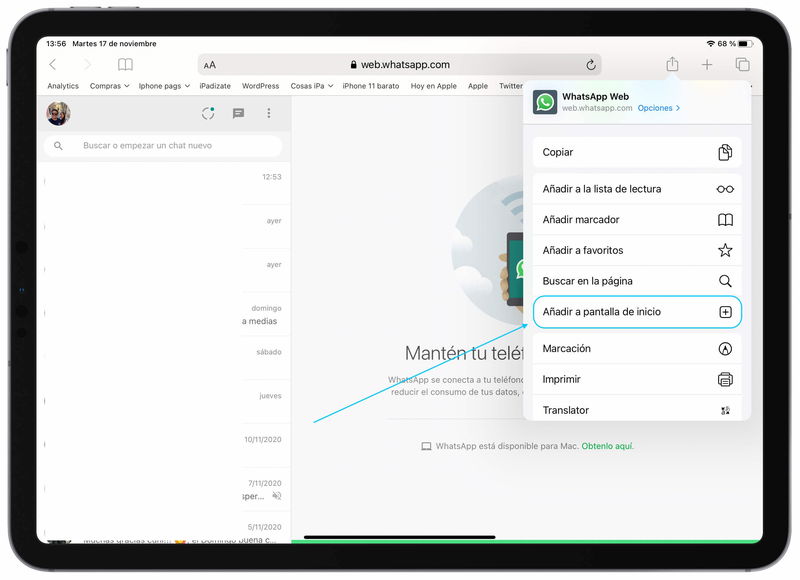Image resolution: width=800 pixels, height=580 pixels.
Task: Open the Safari bookmarks sidebar
Action: pyautogui.click(x=125, y=63)
